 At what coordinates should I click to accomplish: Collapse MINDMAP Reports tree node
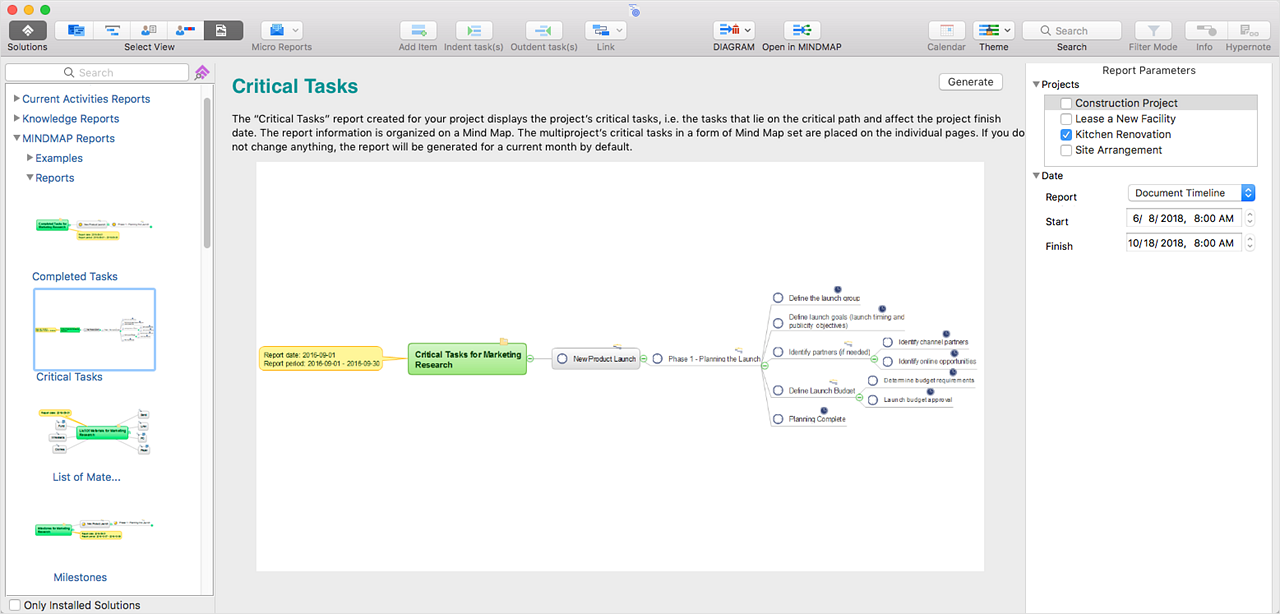point(16,138)
